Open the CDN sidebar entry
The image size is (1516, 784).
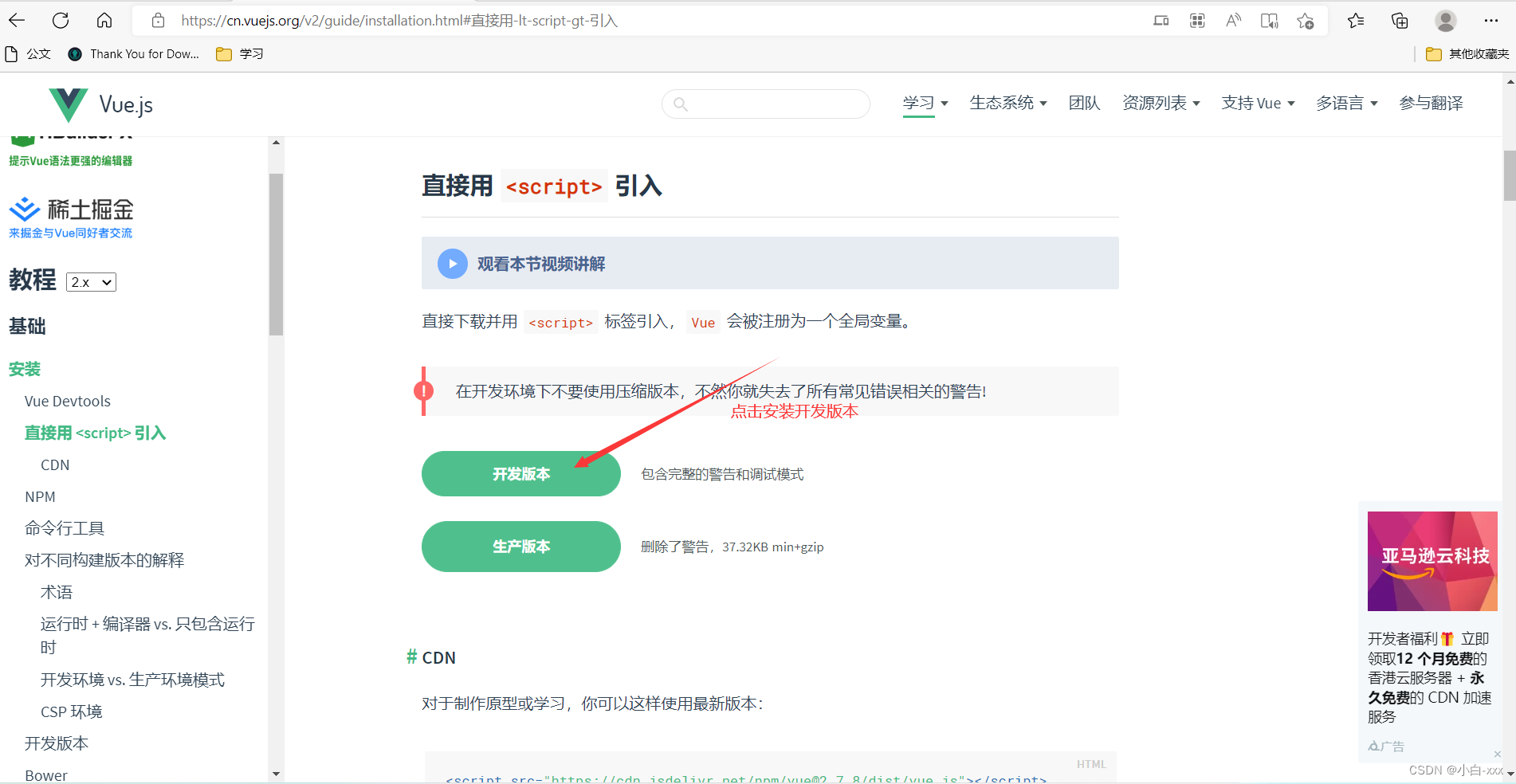(55, 465)
